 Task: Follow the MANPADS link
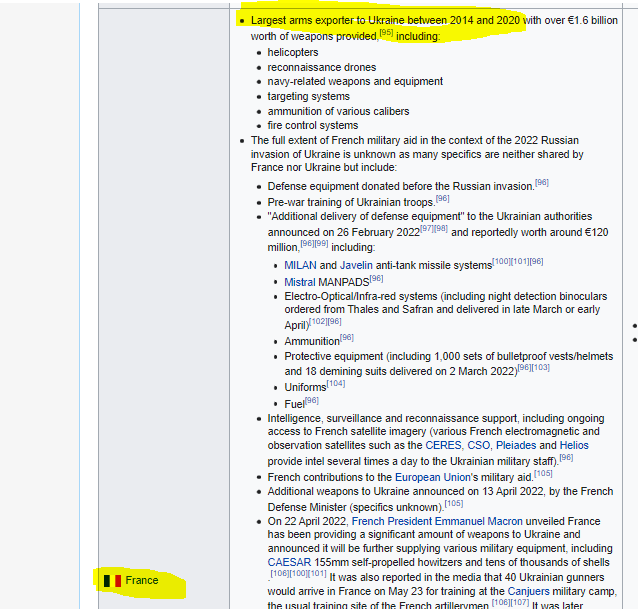(343, 282)
